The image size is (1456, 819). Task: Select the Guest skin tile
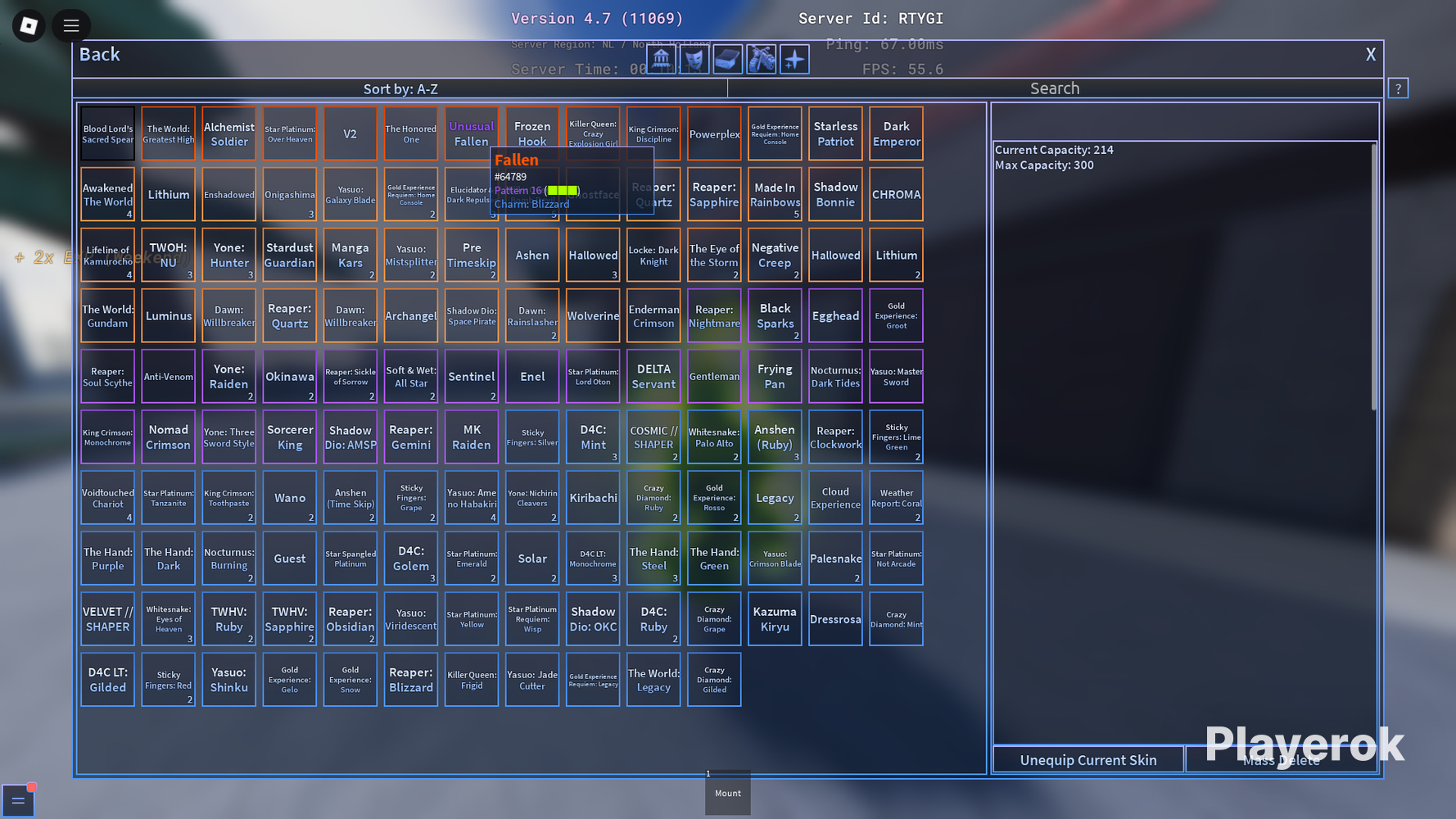click(290, 558)
